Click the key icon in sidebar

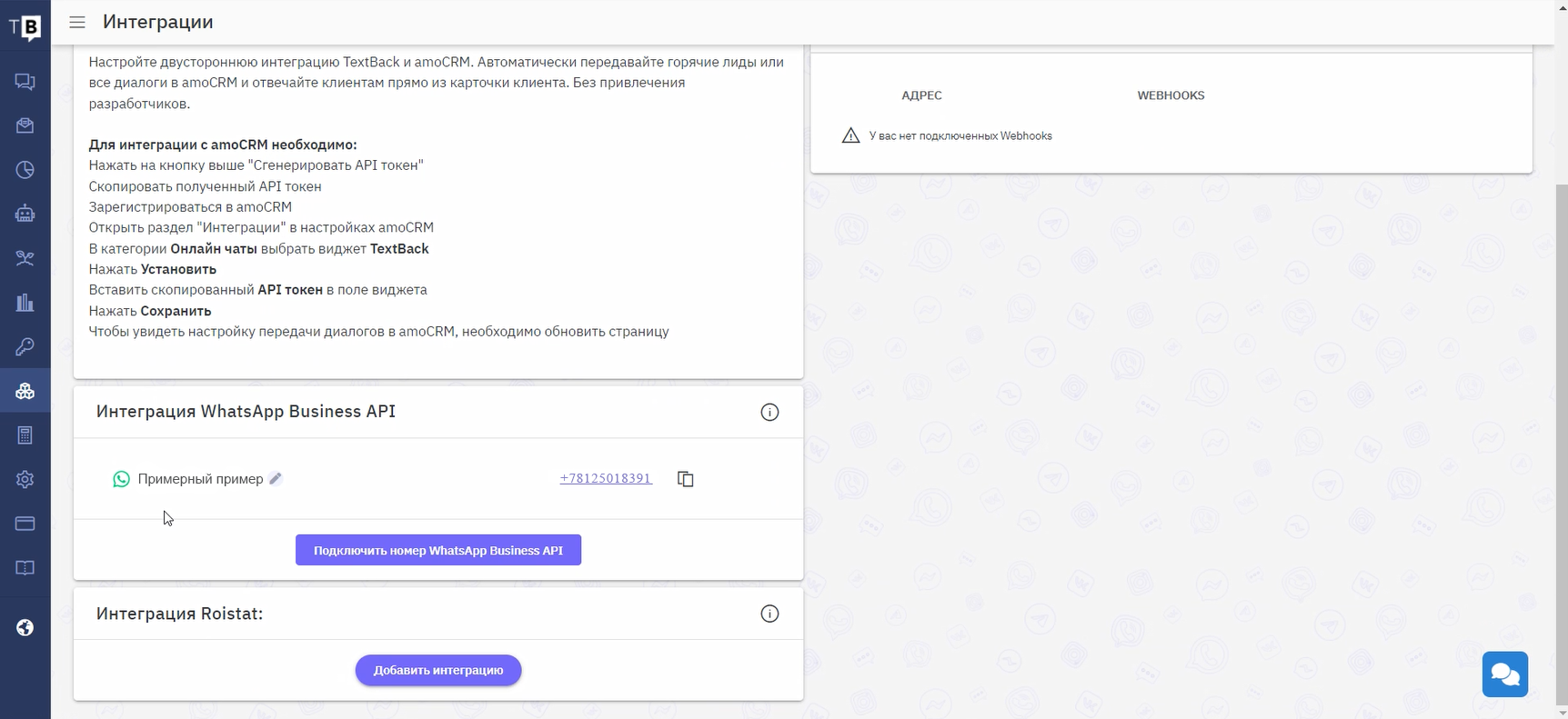pyautogui.click(x=25, y=346)
